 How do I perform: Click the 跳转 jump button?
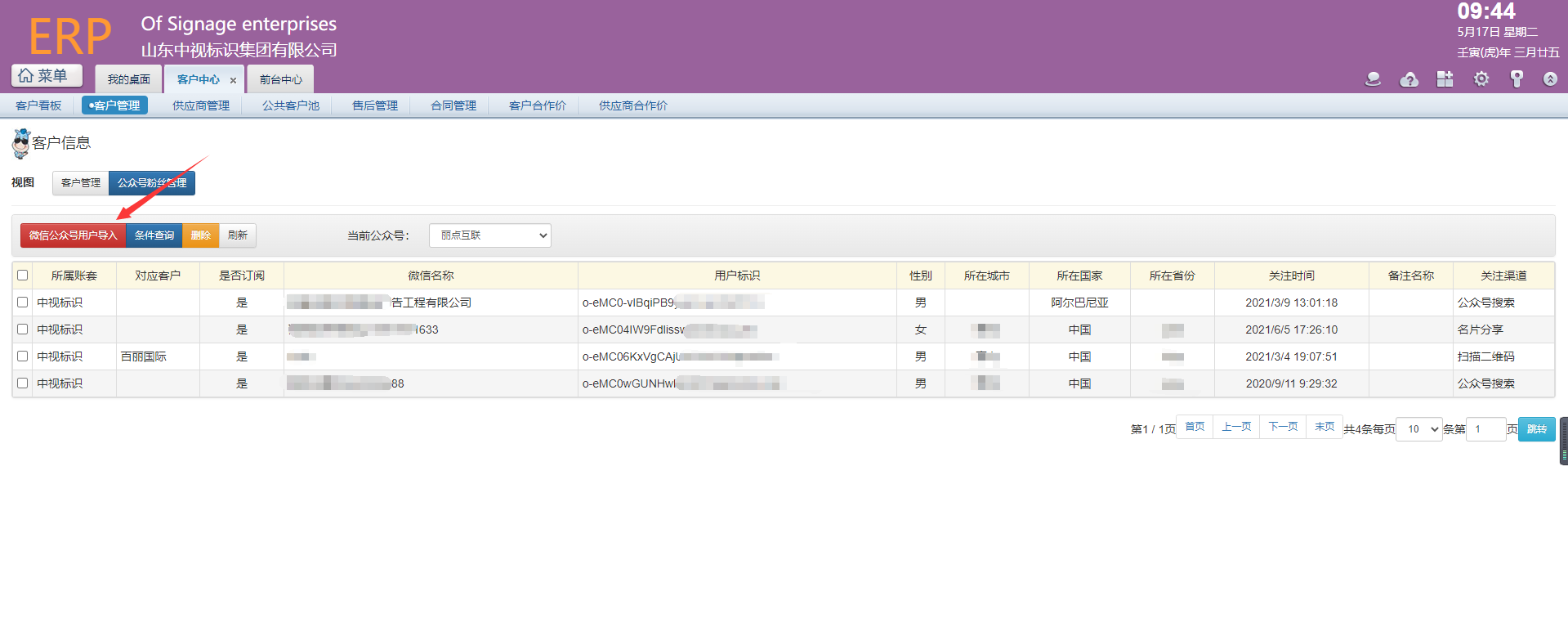click(1537, 429)
